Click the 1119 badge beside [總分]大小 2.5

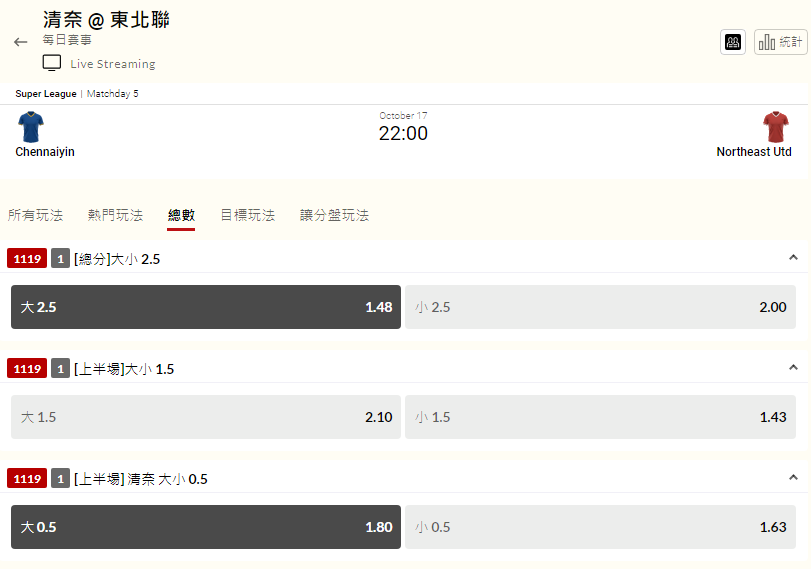(x=27, y=259)
